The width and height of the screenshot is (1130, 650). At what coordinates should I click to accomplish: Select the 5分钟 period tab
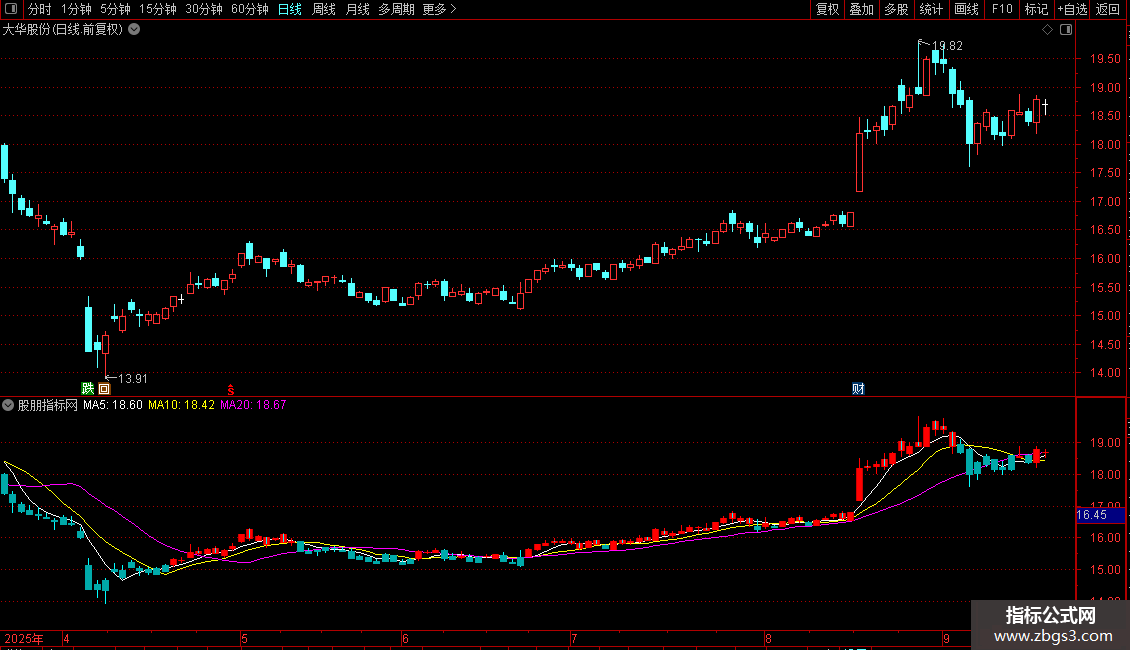click(x=115, y=9)
